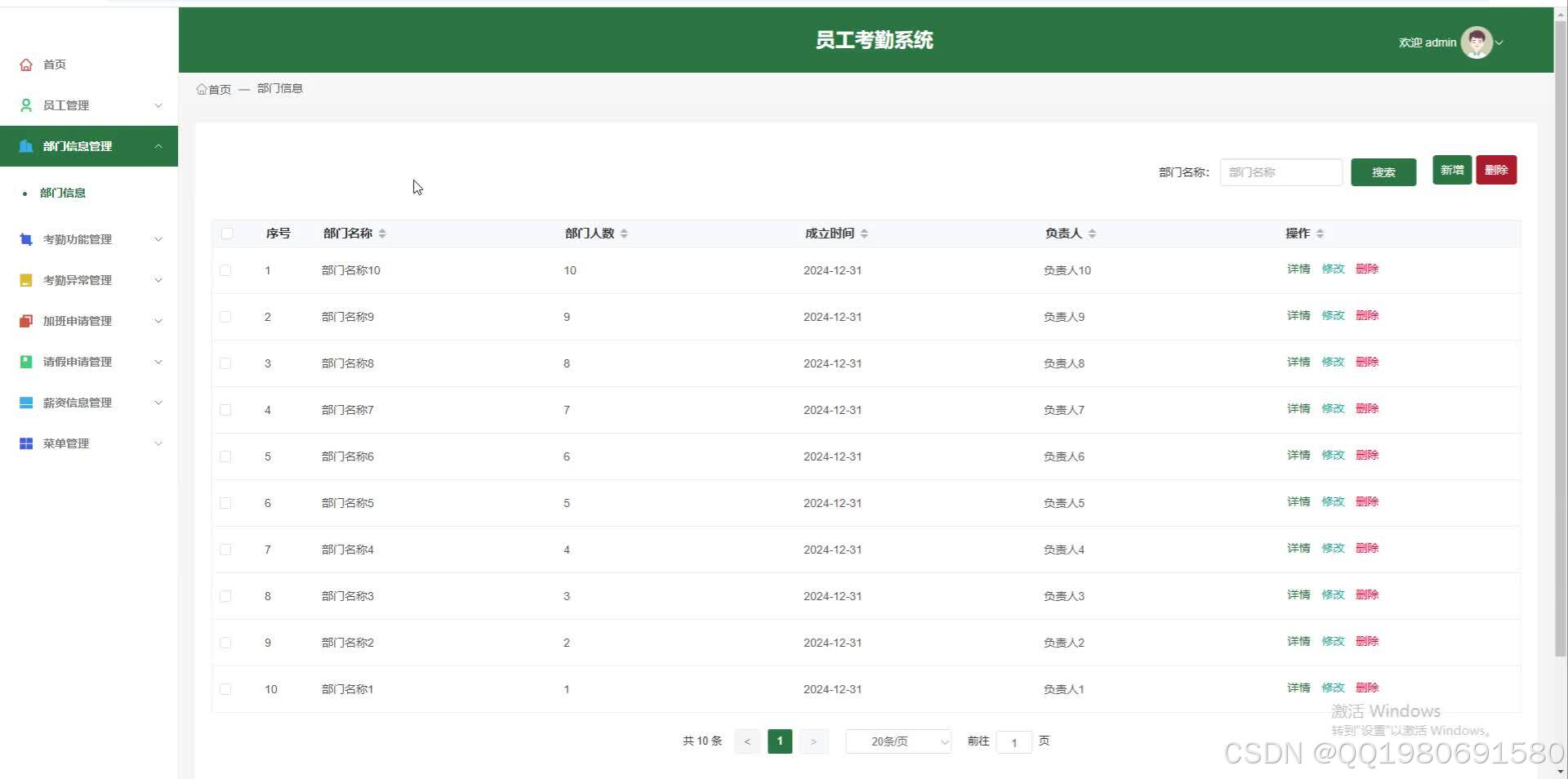Image resolution: width=1568 pixels, height=779 pixels.
Task: Select the 菜单管理 grid icon
Action: [24, 443]
